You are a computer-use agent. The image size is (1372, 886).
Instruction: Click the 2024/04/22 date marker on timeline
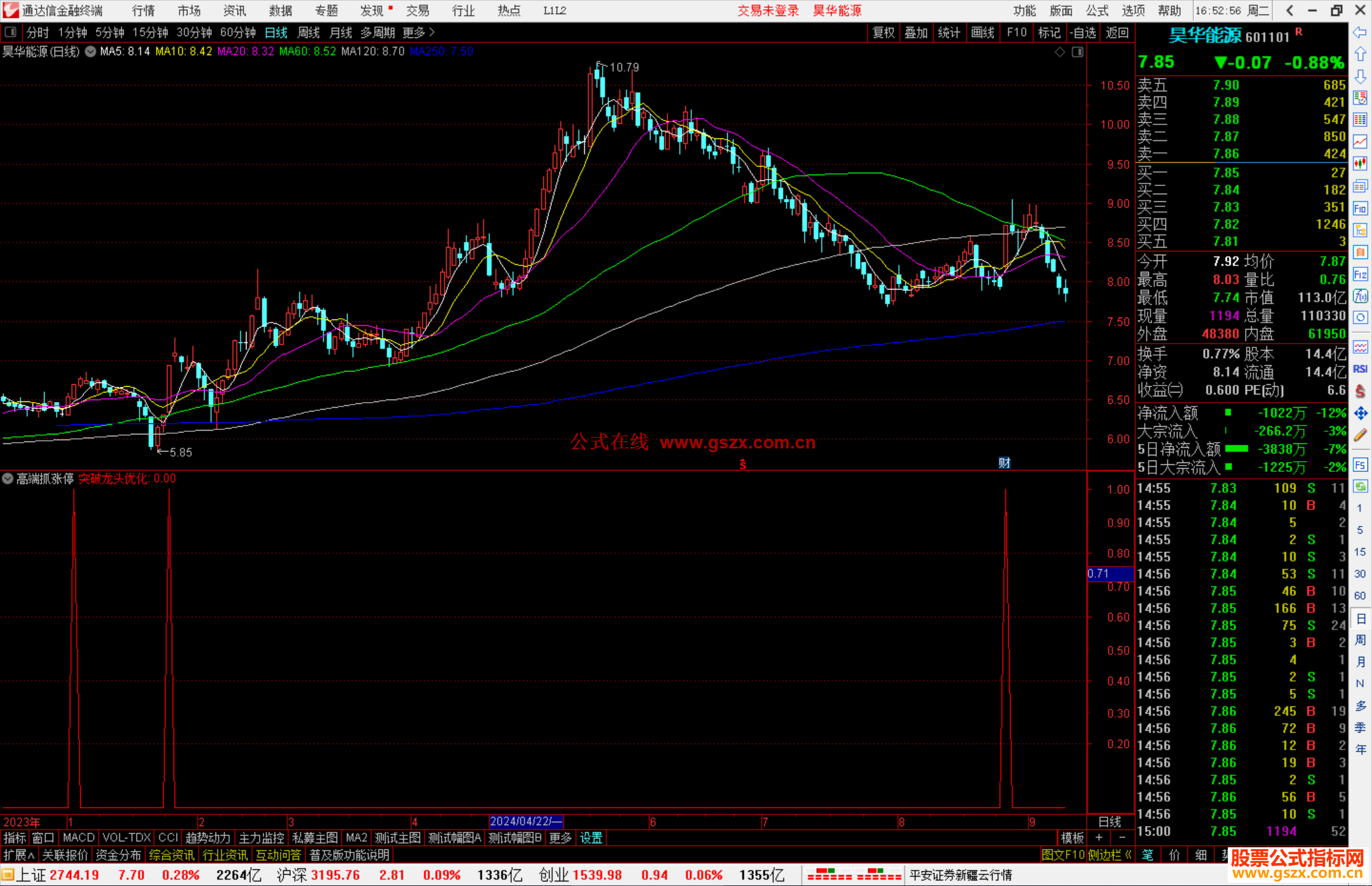525,821
